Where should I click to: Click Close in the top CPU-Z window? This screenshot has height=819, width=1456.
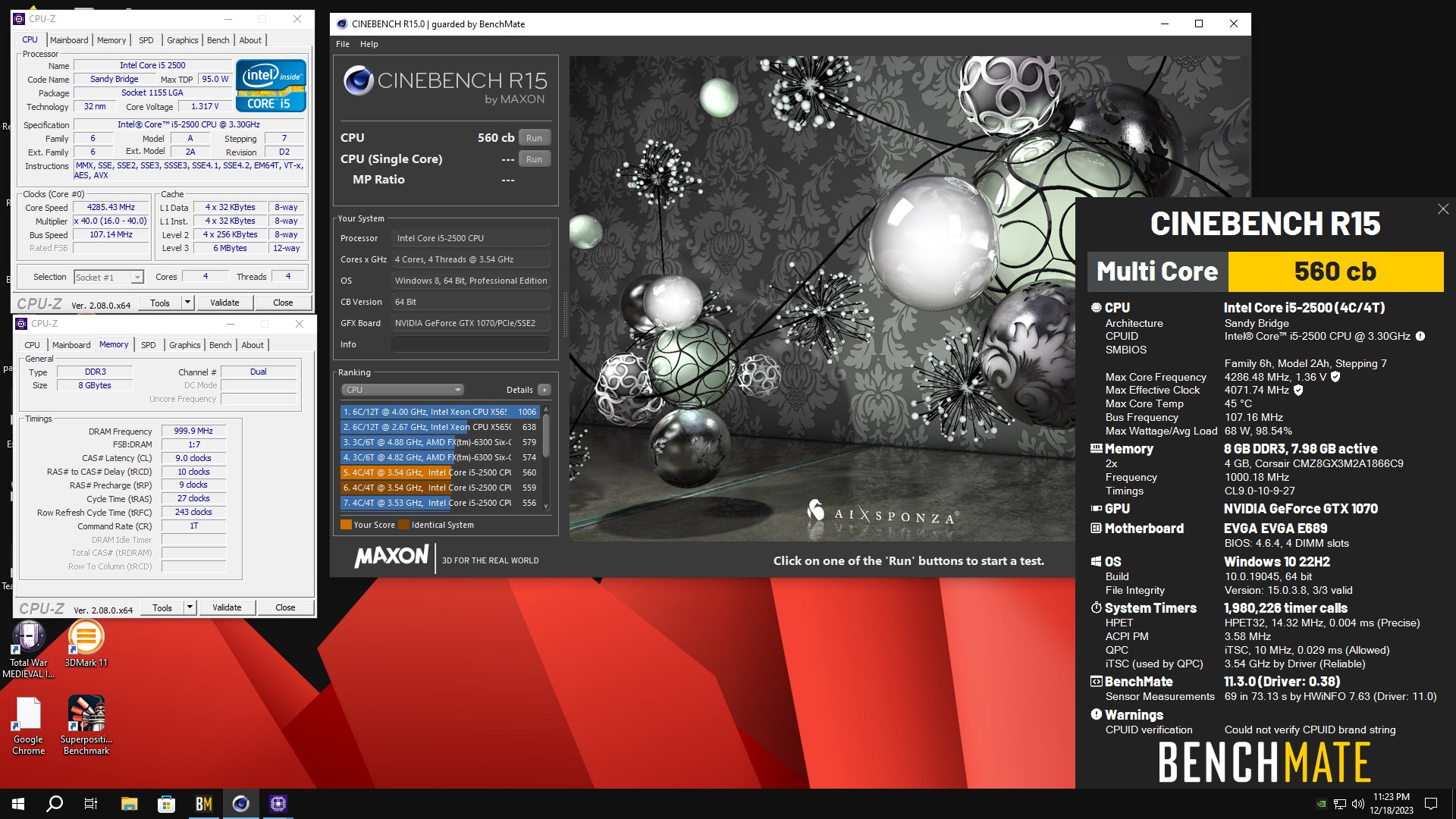click(283, 303)
